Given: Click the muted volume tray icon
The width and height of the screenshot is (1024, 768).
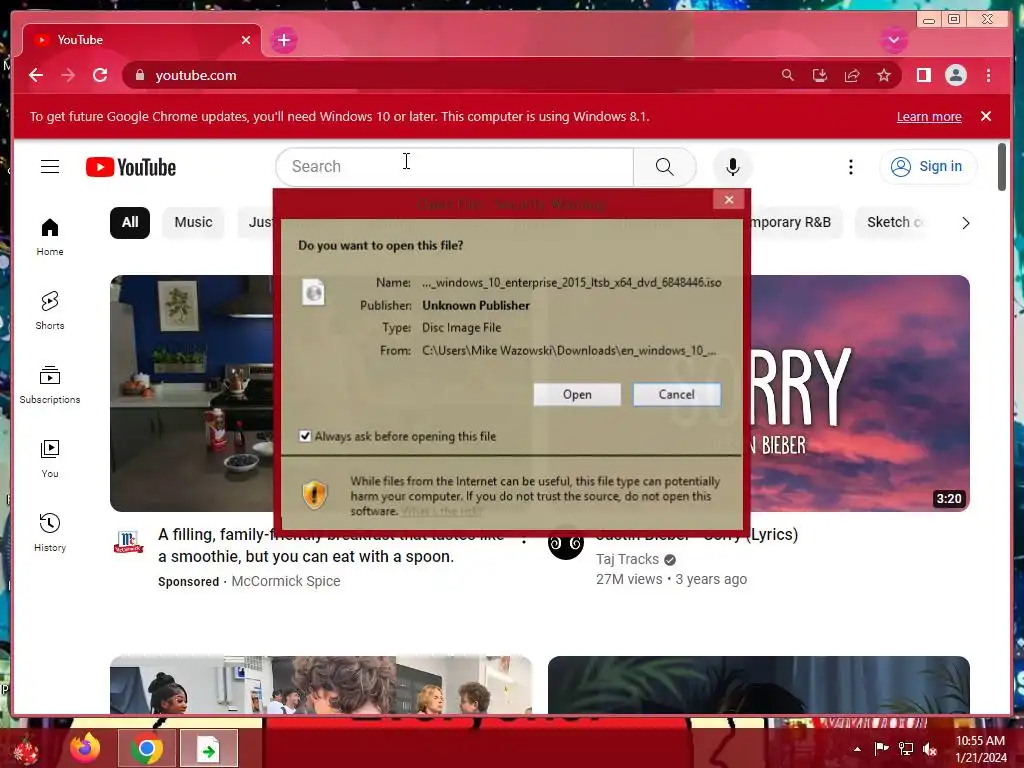Looking at the screenshot, I should (929, 748).
